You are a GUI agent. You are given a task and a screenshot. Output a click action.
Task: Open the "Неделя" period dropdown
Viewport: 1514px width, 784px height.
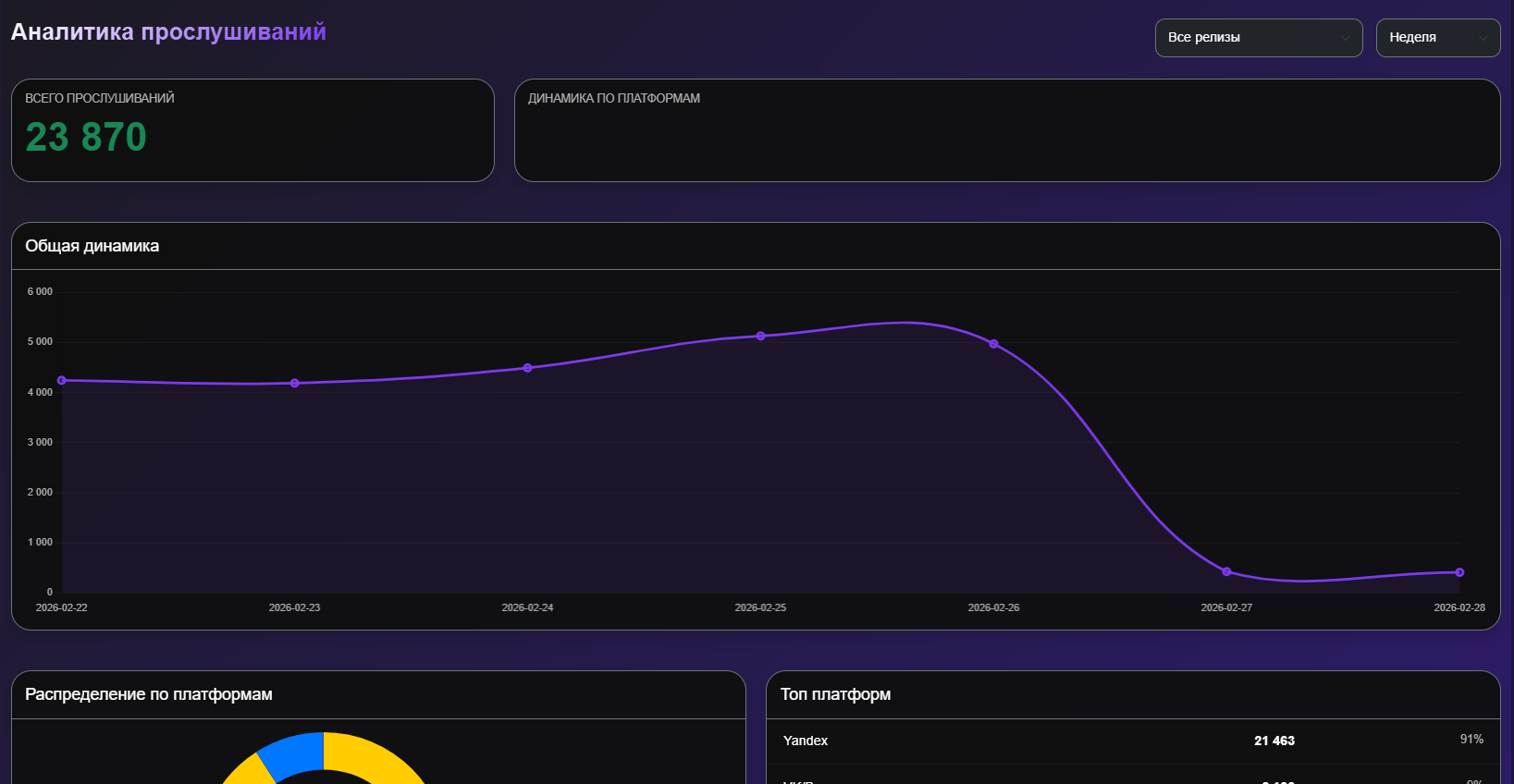[1438, 38]
